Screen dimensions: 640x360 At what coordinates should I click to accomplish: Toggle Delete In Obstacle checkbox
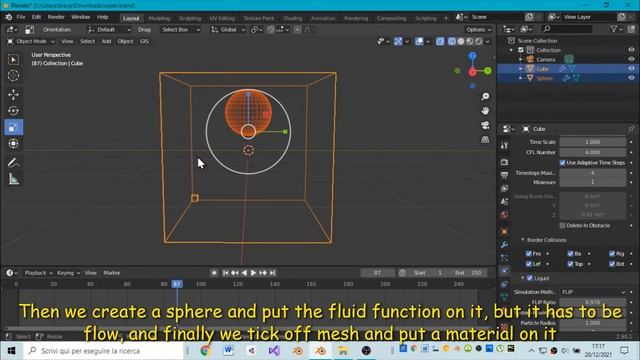[562, 225]
